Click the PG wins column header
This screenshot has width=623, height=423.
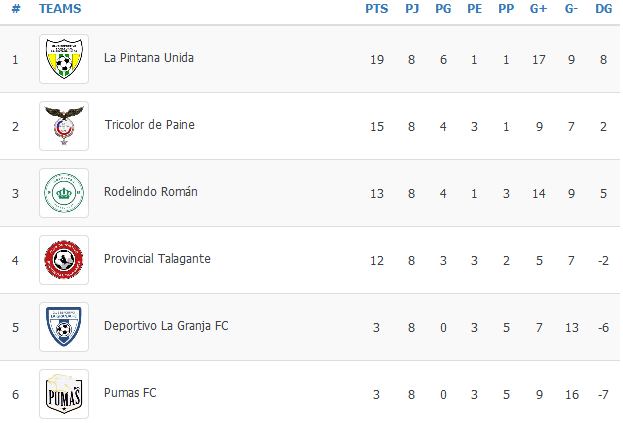click(x=443, y=9)
